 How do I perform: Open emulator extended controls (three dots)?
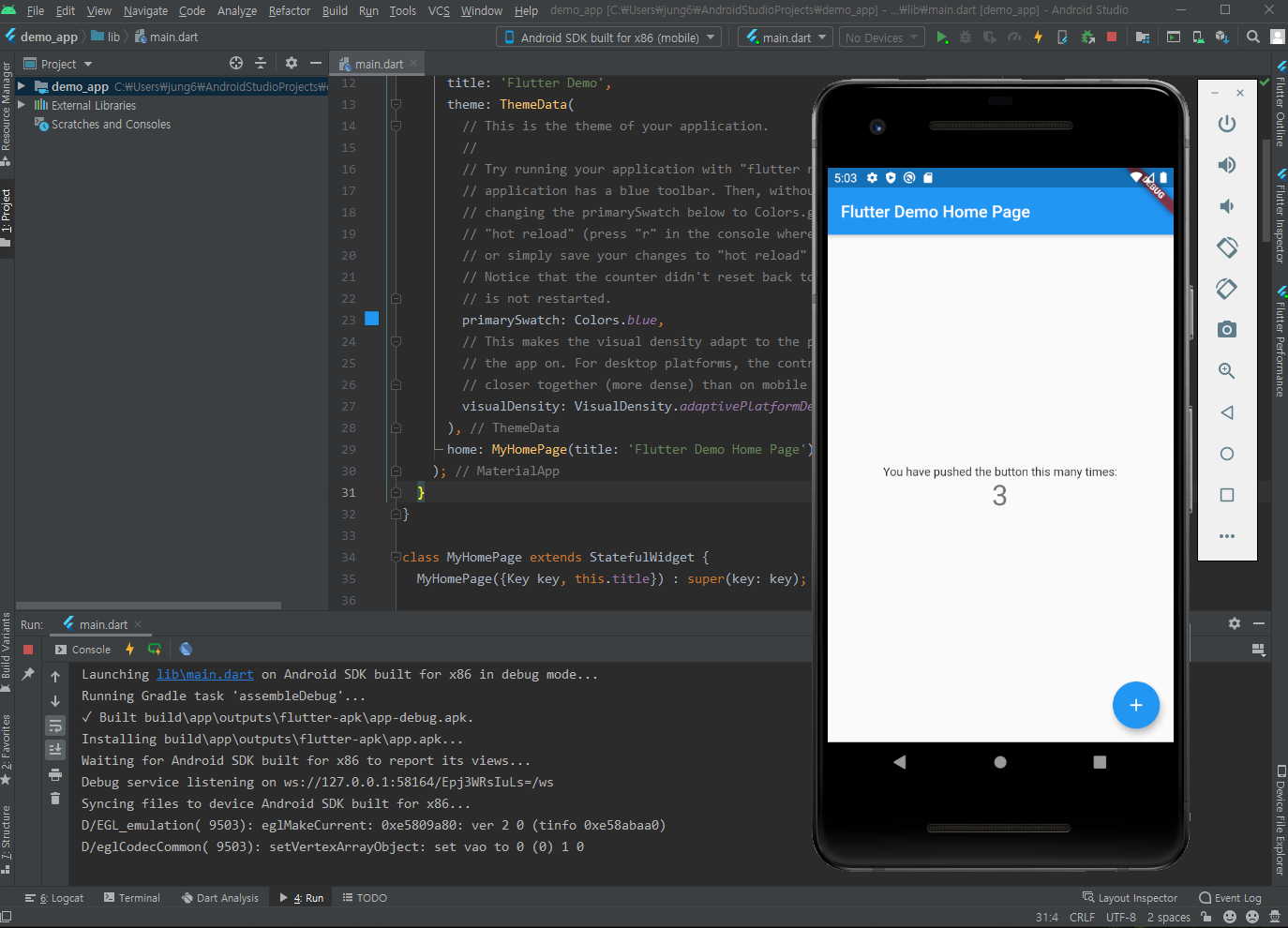(x=1226, y=536)
